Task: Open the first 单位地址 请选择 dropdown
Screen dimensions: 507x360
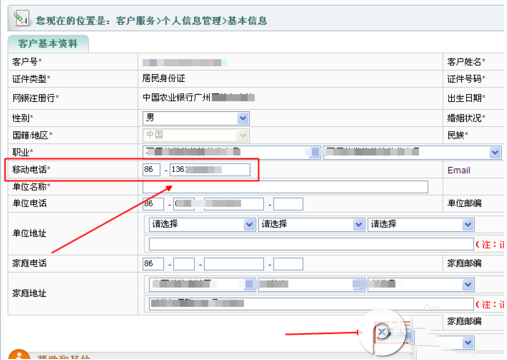Action: point(202,224)
